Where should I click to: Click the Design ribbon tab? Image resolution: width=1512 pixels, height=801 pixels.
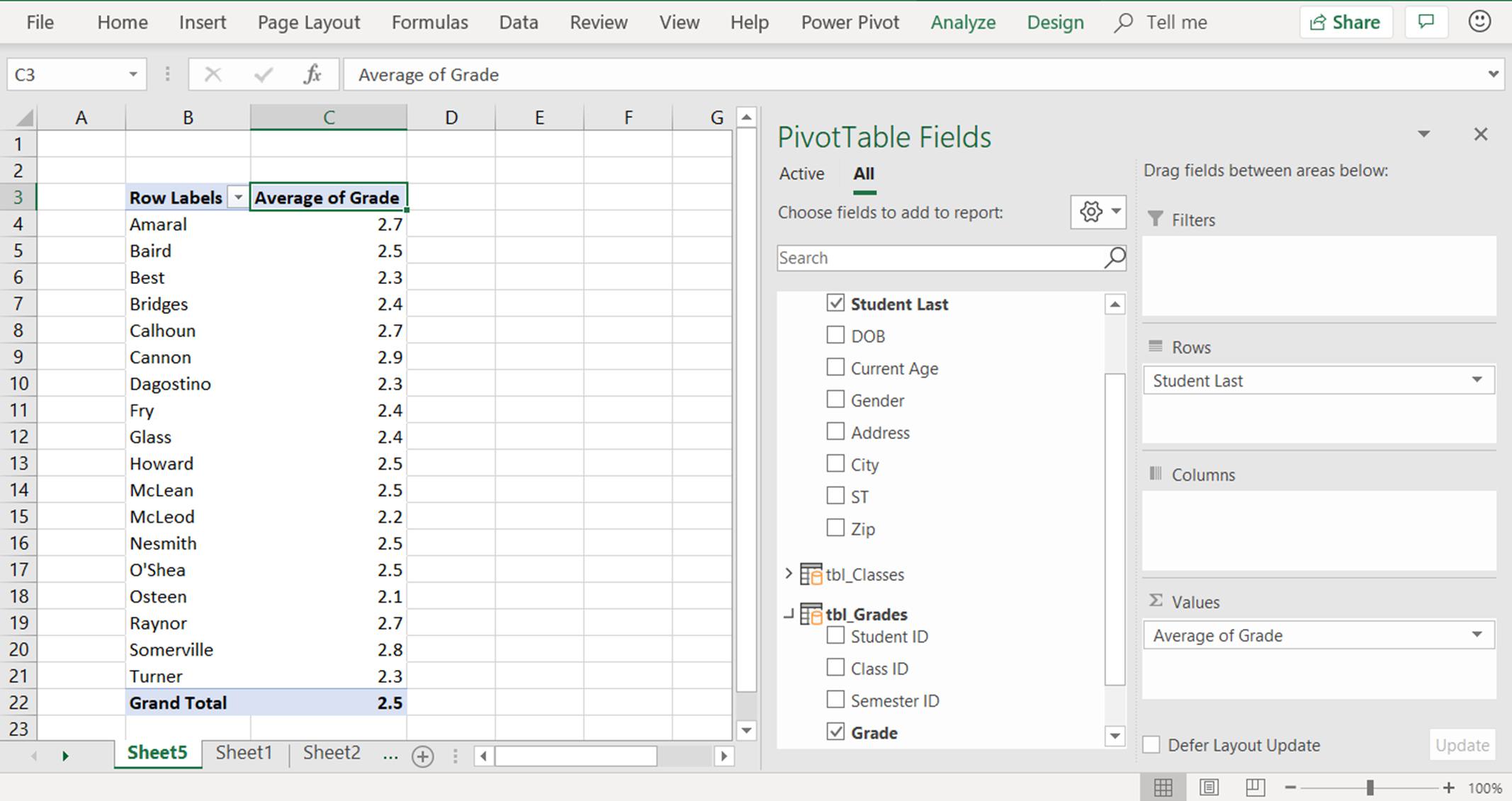pyautogui.click(x=1055, y=22)
